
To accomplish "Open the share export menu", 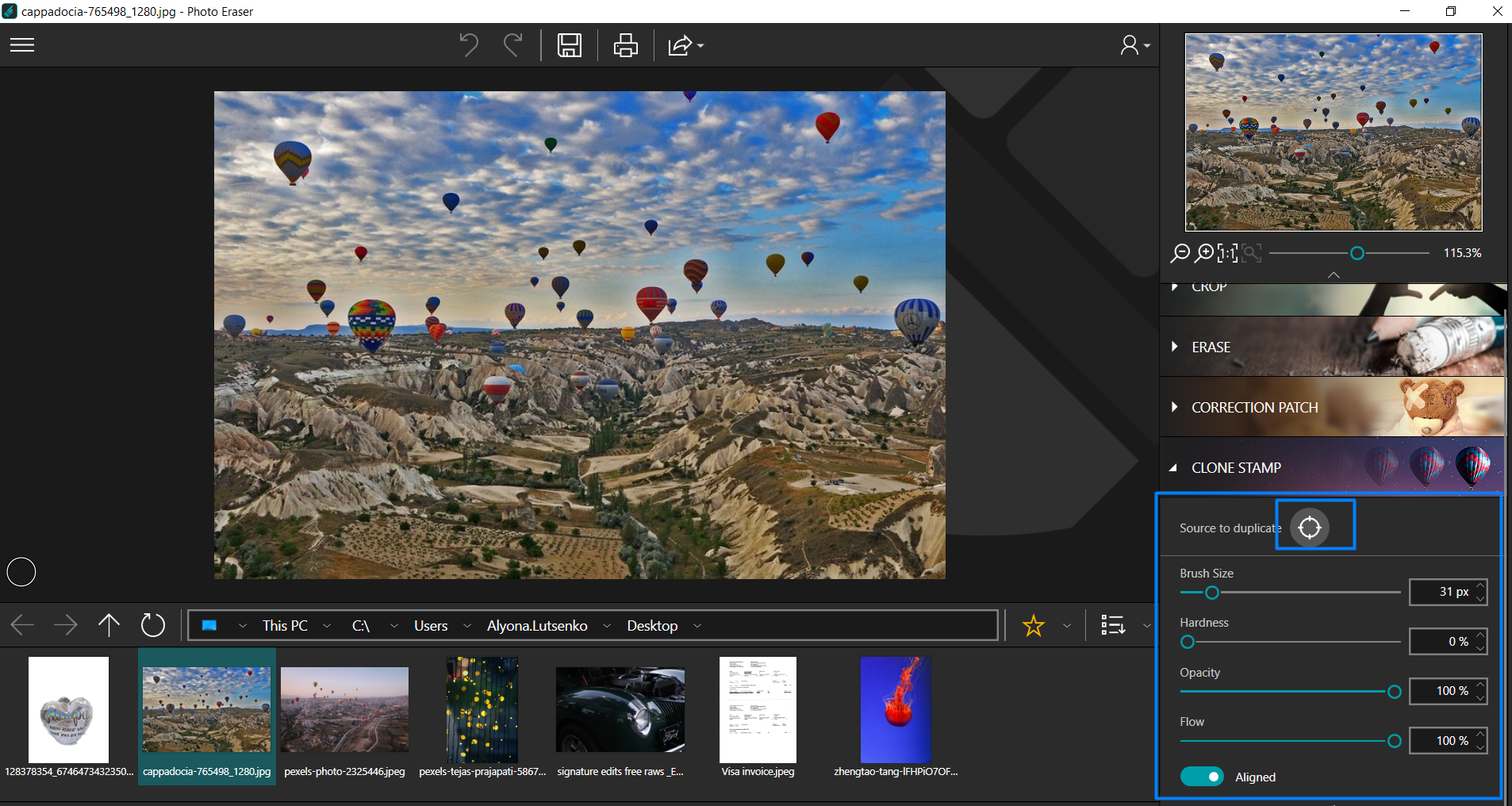I will [685, 45].
